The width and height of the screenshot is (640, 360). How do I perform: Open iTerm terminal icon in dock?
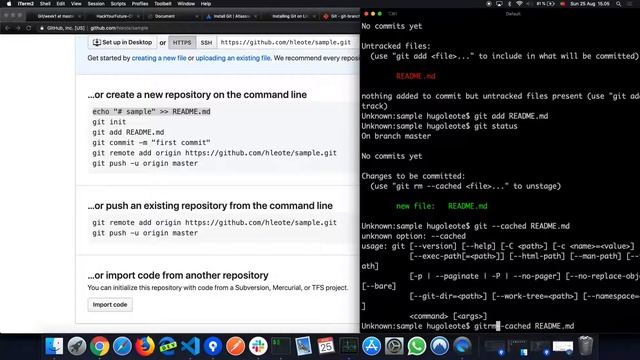(x=281, y=346)
